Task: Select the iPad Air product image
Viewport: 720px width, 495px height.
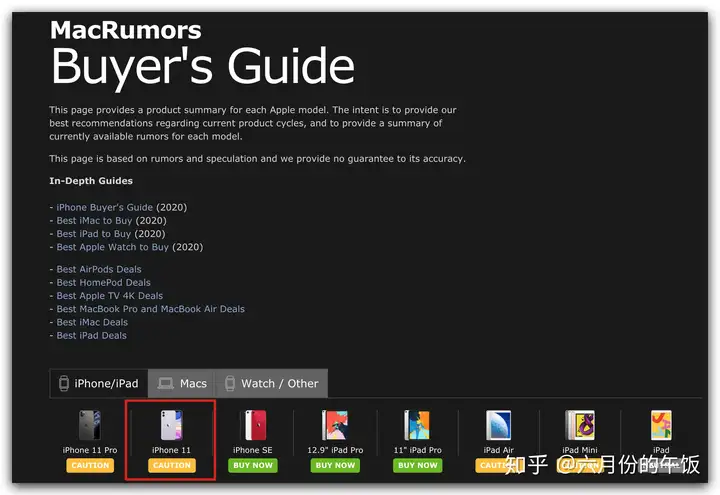Action: tap(498, 425)
